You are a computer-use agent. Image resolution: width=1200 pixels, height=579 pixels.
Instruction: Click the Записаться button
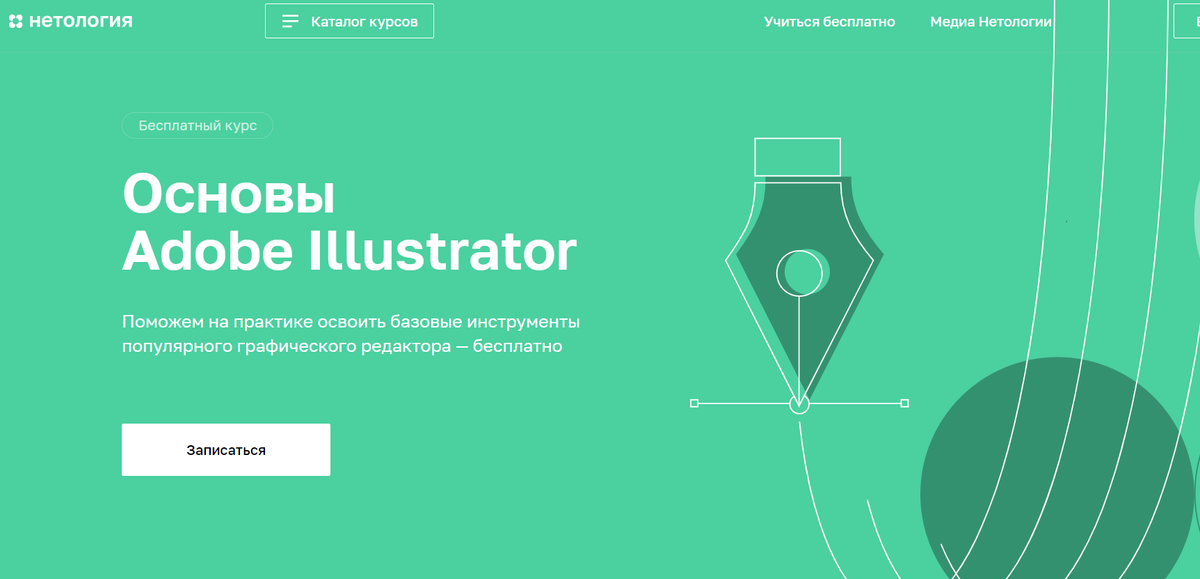(x=226, y=450)
